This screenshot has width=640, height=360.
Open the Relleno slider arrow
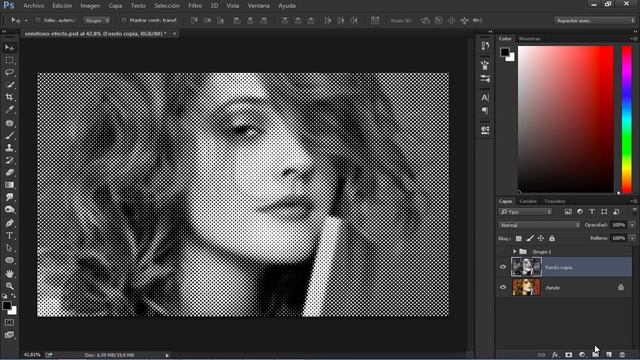[632, 238]
